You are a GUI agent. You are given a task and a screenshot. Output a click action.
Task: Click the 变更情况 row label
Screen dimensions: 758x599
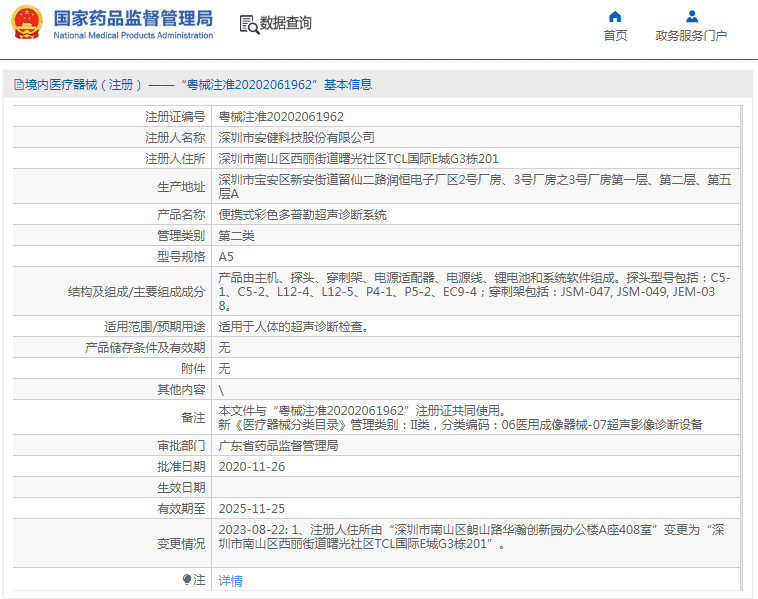[181, 544]
